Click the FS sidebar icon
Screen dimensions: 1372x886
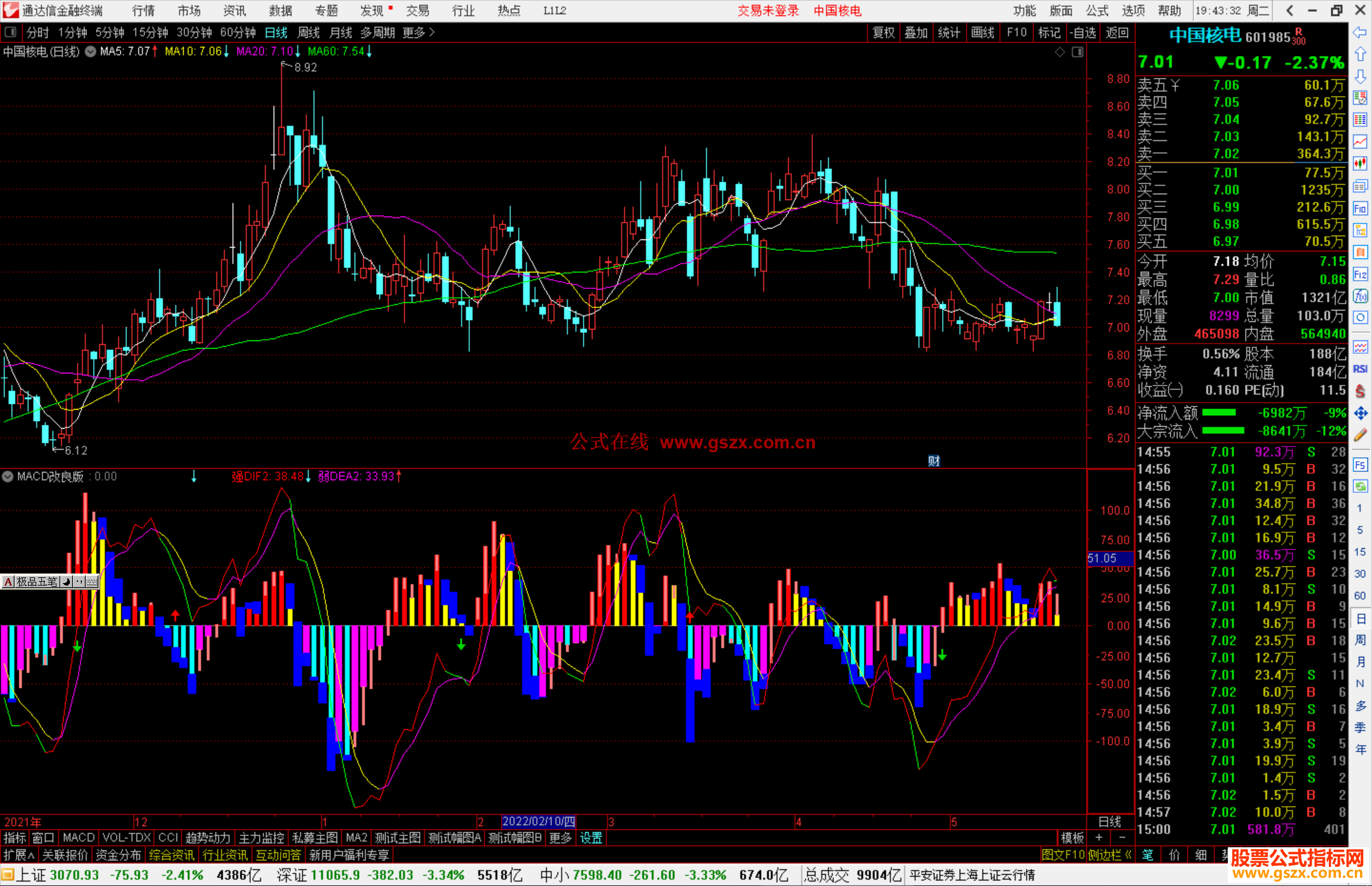pyautogui.click(x=1360, y=464)
